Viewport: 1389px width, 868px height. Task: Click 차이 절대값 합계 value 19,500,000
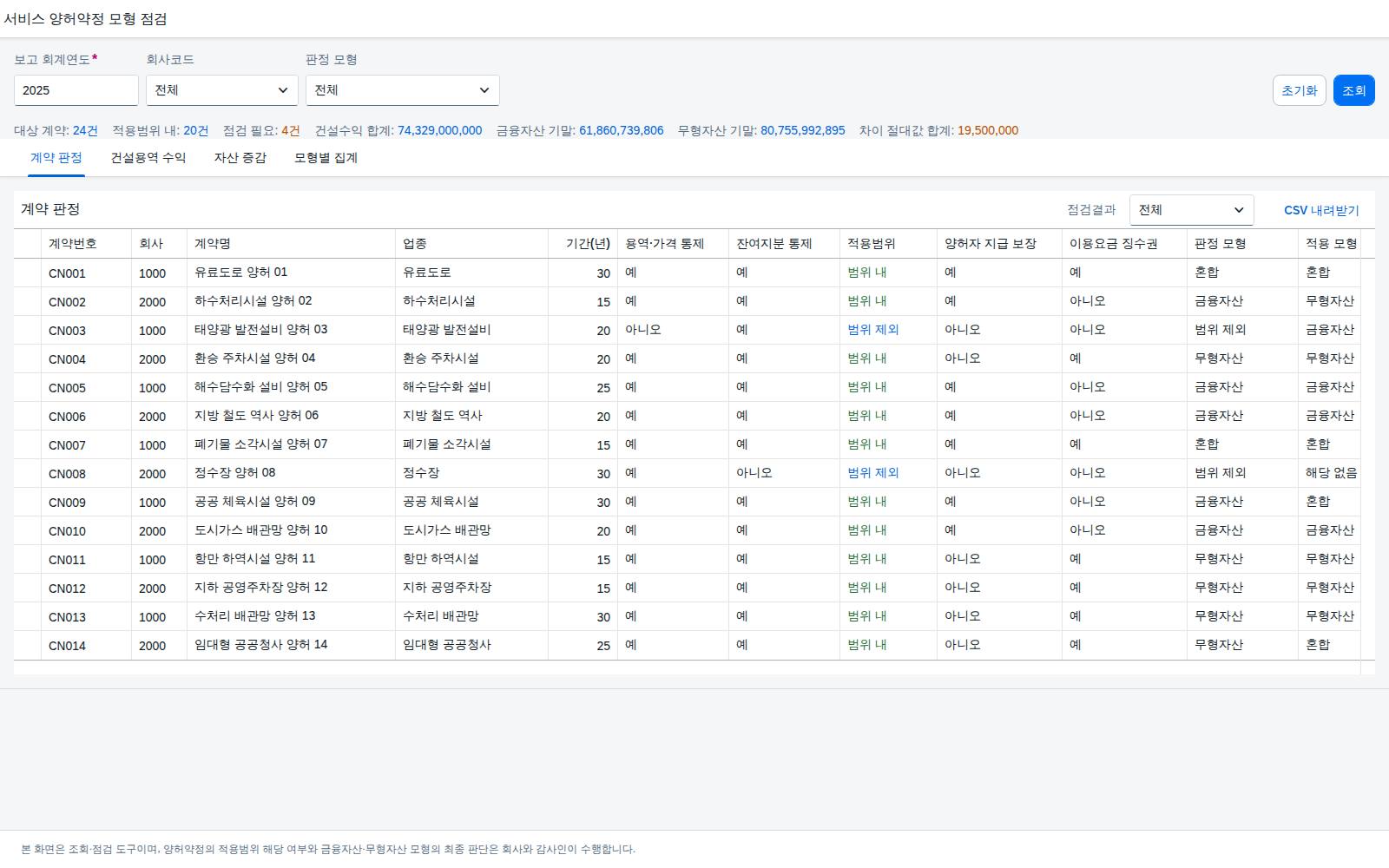tap(988, 131)
